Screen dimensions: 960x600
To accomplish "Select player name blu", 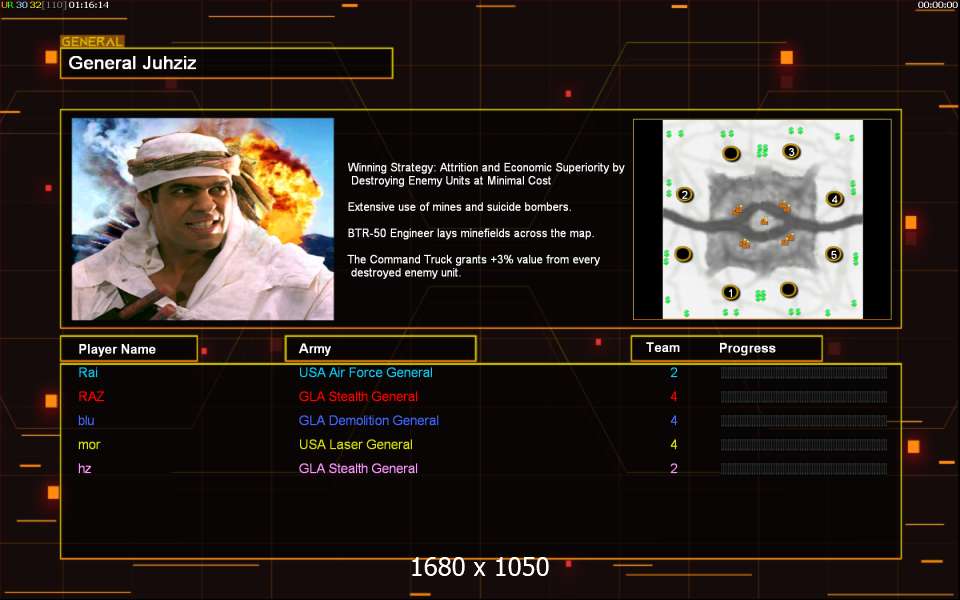I will [x=86, y=421].
